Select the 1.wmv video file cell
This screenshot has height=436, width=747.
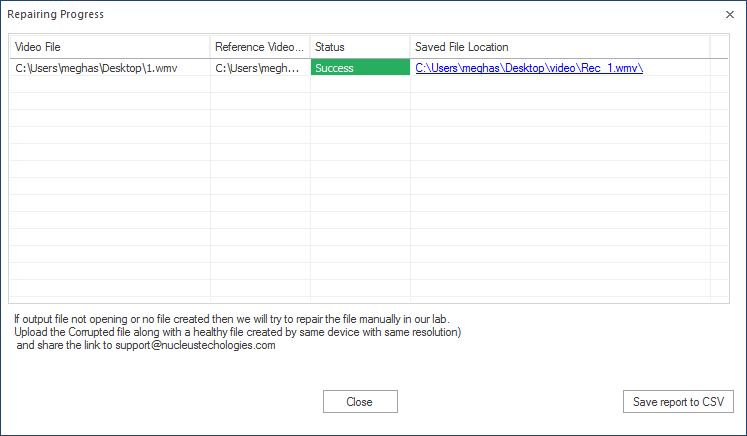[x=110, y=68]
